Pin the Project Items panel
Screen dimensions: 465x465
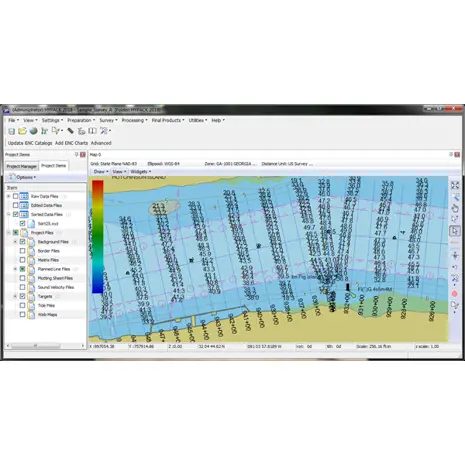(76, 154)
